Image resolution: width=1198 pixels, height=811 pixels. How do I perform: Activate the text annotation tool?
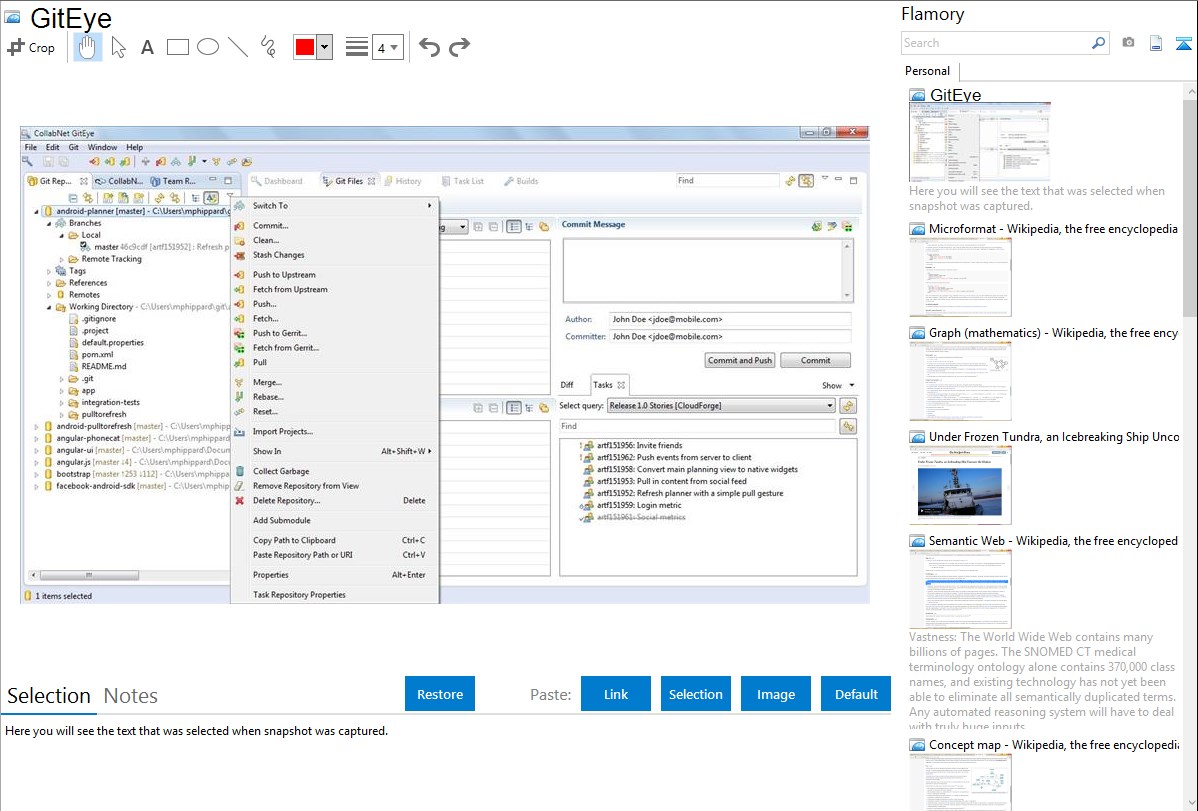pyautogui.click(x=147, y=47)
